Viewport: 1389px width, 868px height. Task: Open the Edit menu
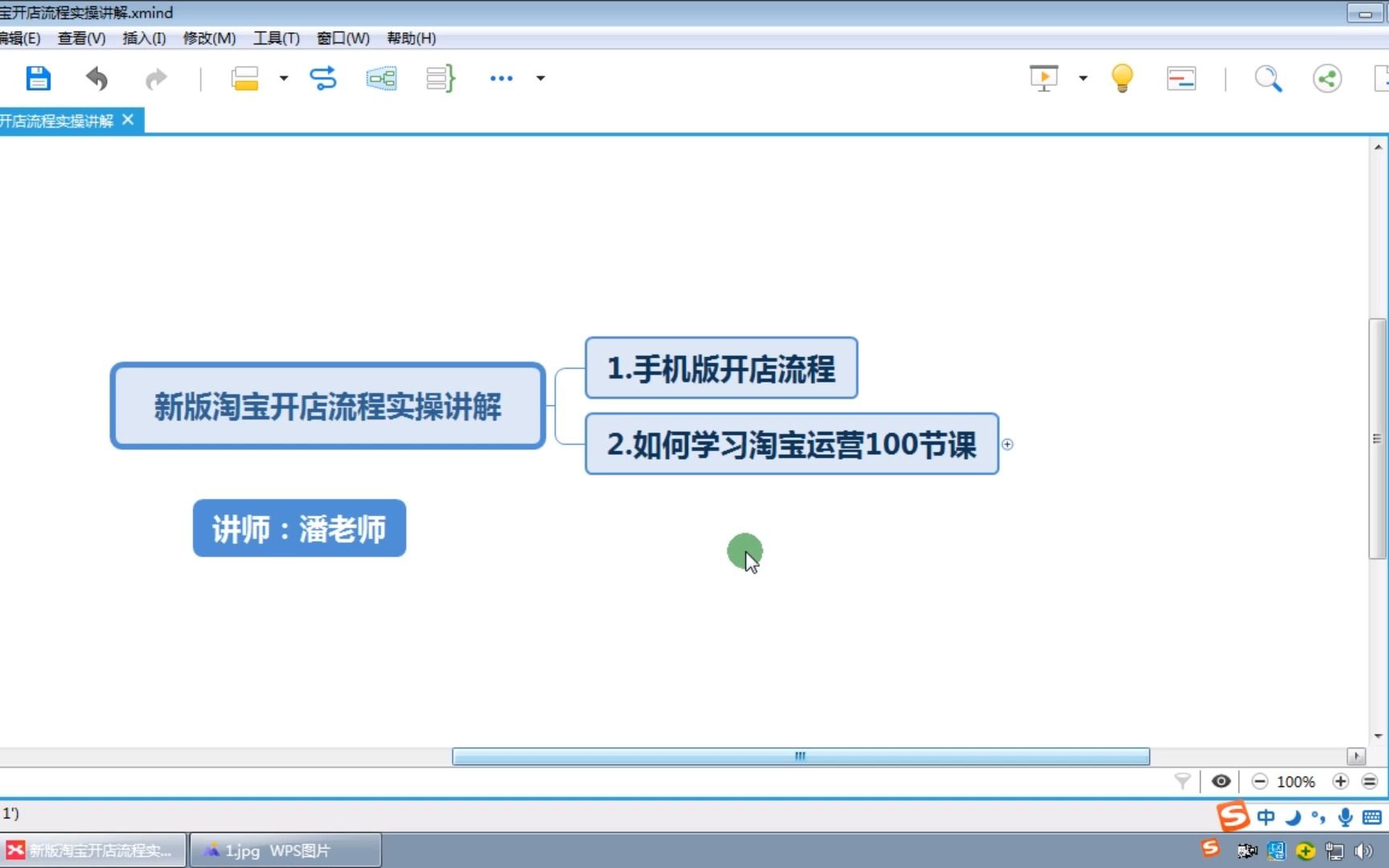click(x=19, y=38)
